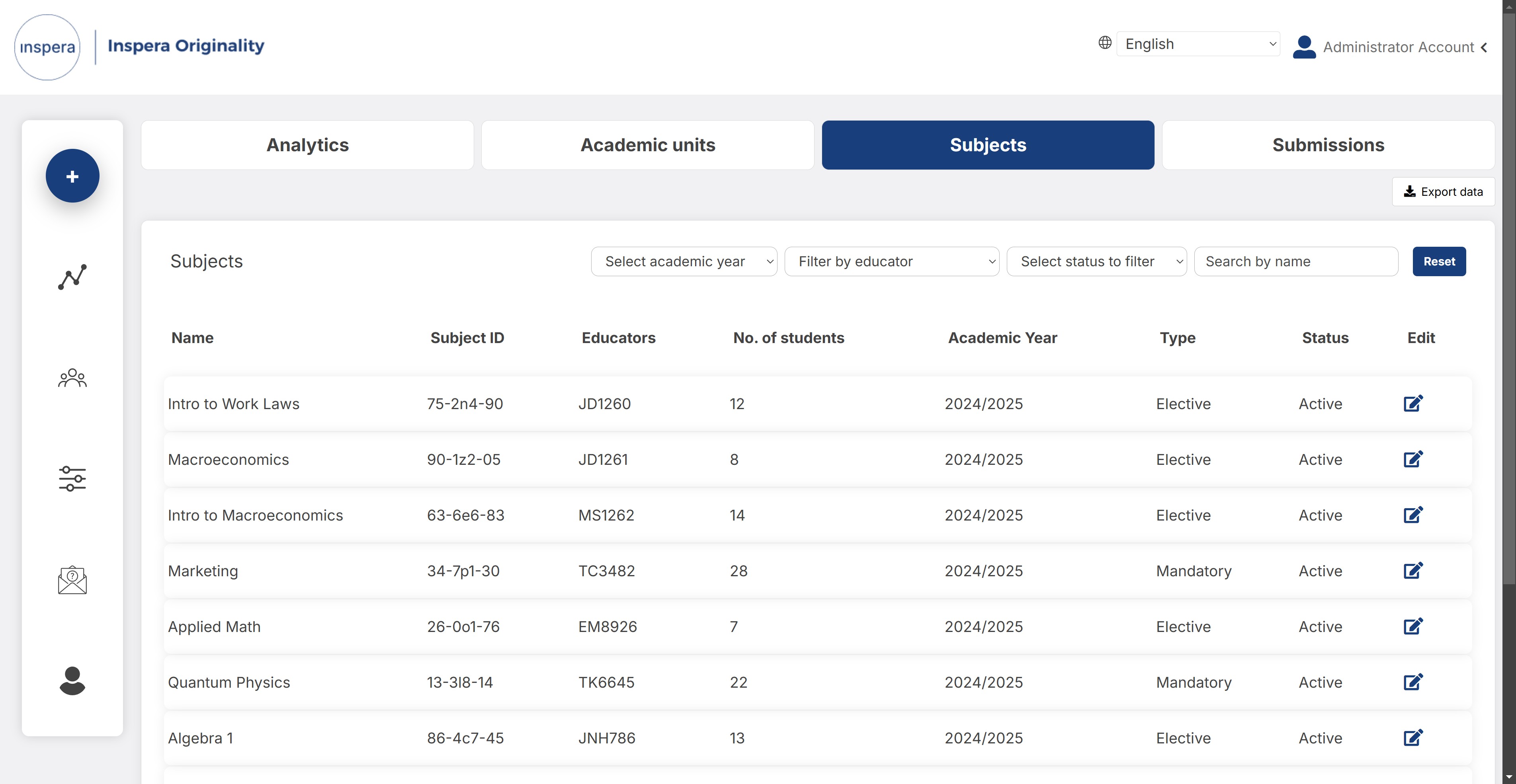Click the Algebra 1 name cell

[201, 738]
